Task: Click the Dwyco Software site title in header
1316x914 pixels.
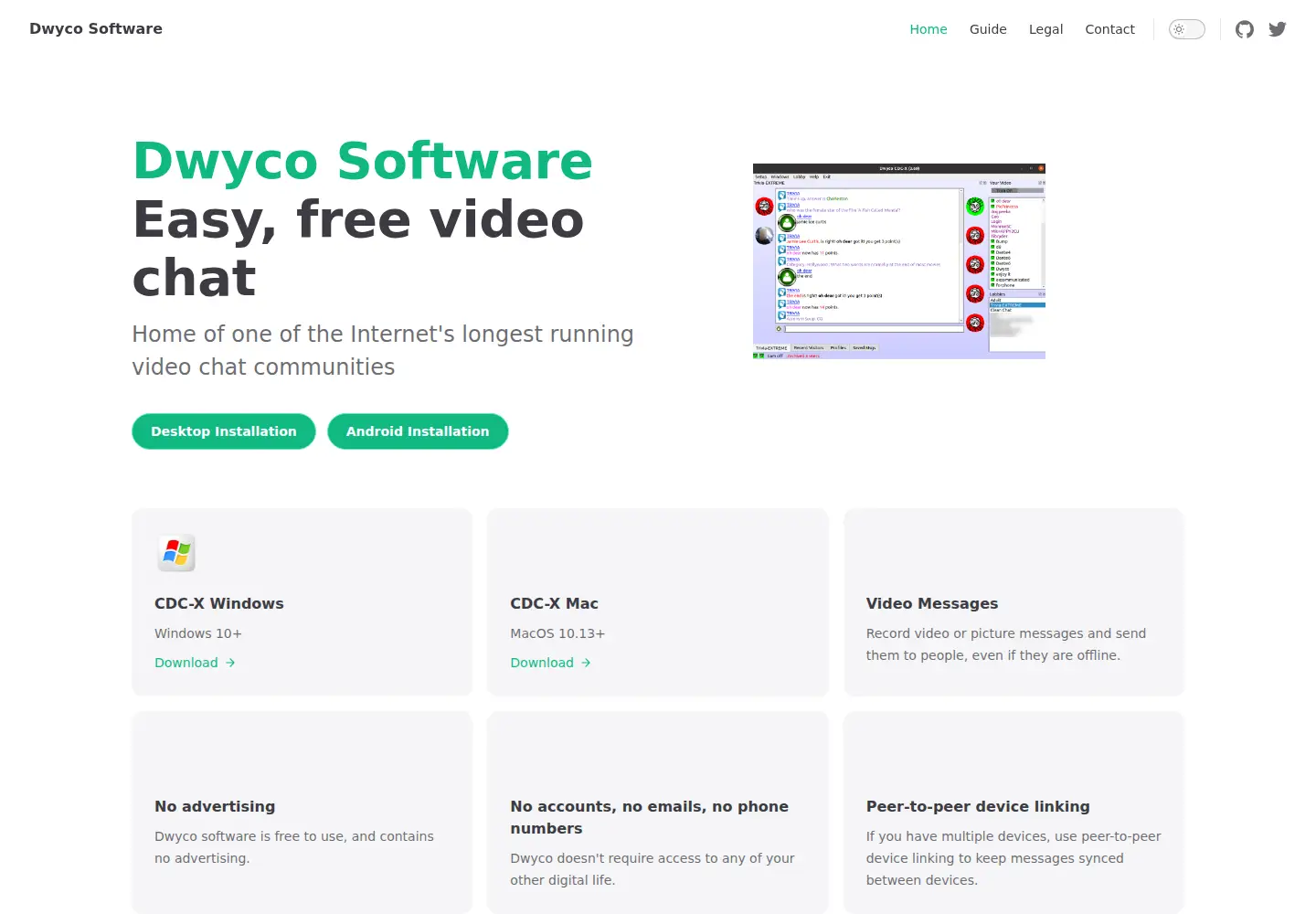Action: tap(96, 28)
